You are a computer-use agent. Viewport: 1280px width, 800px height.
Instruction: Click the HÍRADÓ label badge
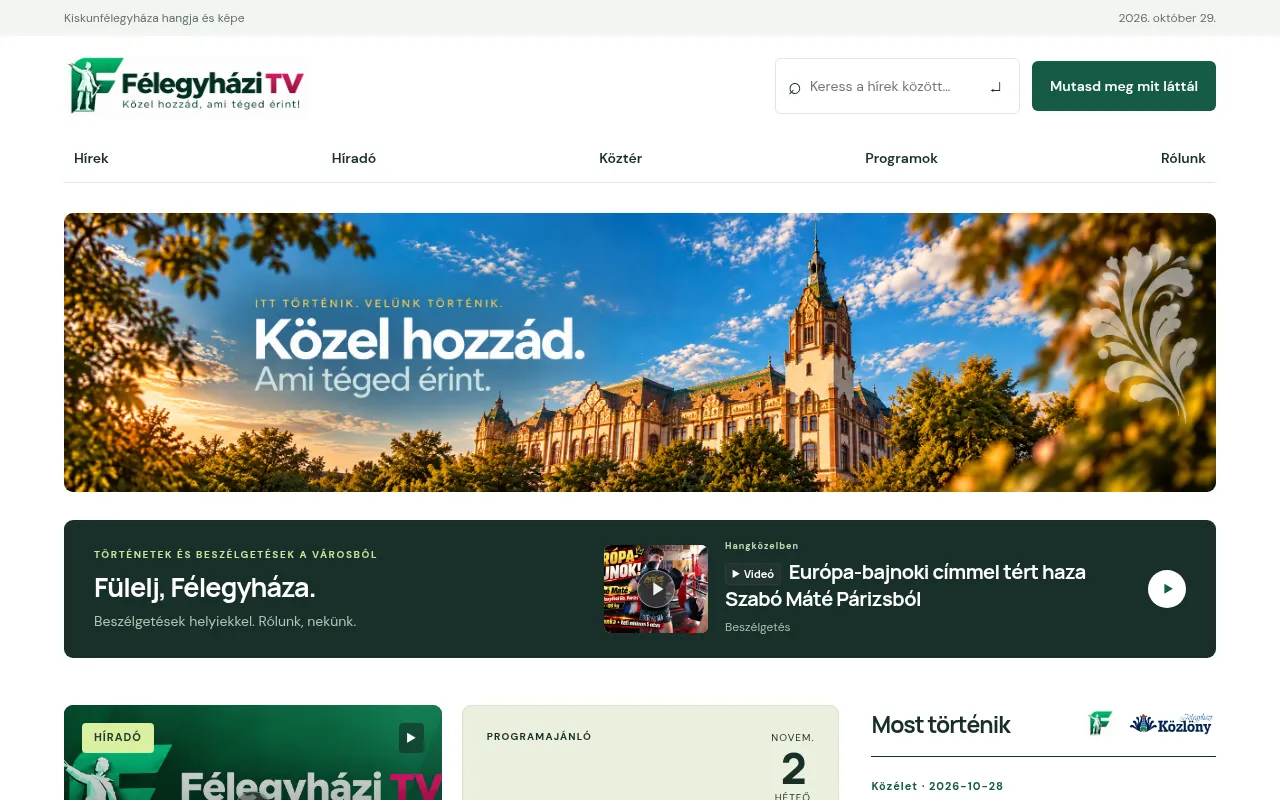[x=118, y=738]
